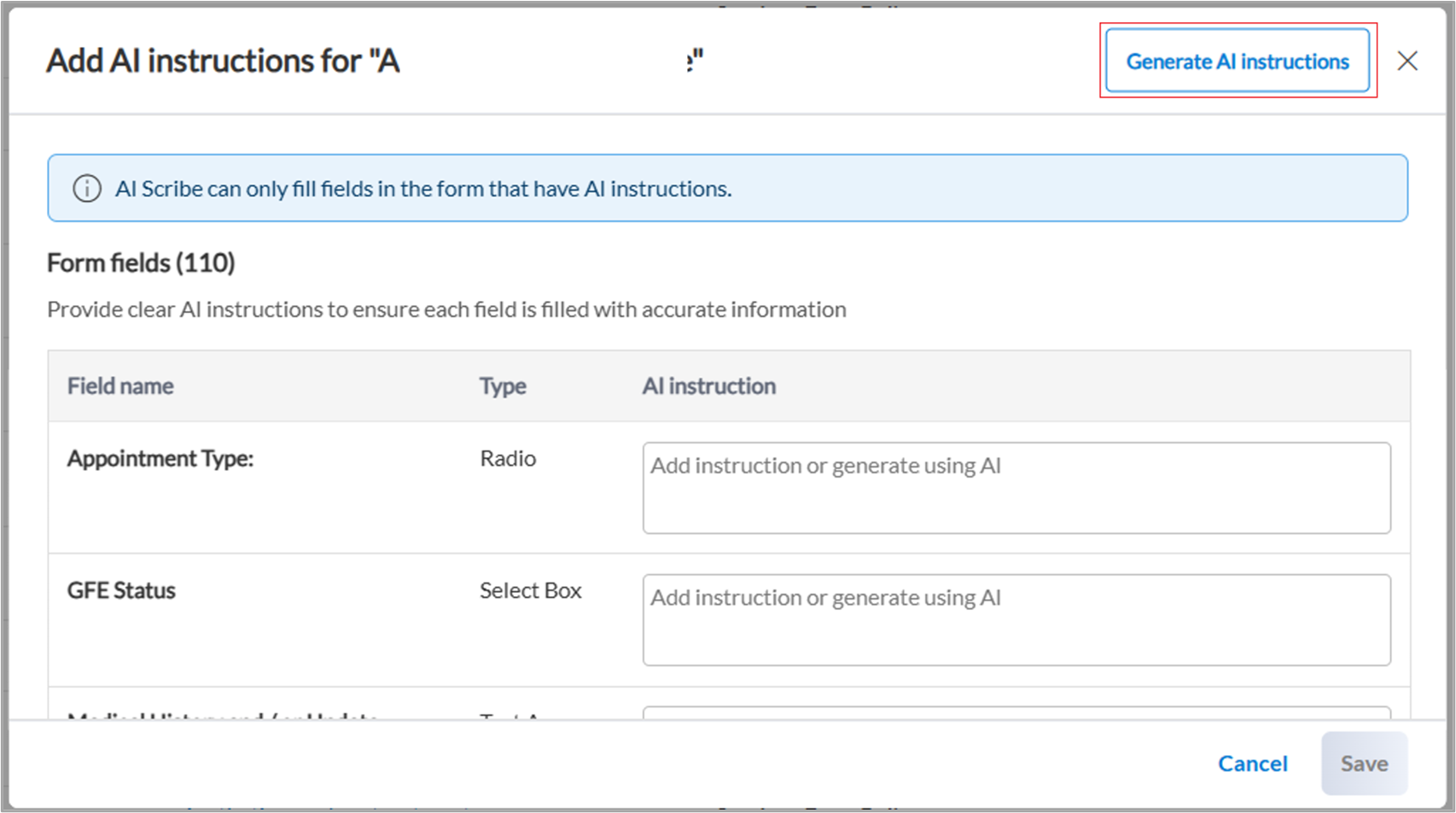Click the AI Scribe notice banner text
Screen dimensions: 1456x813
[x=423, y=189]
